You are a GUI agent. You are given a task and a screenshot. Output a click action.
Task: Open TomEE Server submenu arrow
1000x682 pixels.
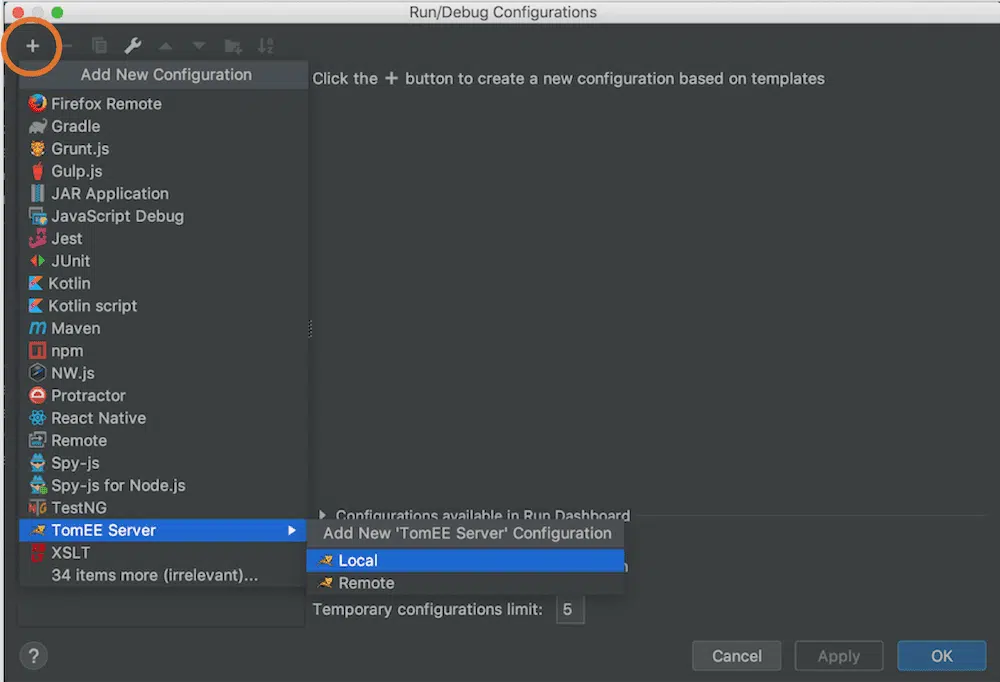[x=292, y=530]
